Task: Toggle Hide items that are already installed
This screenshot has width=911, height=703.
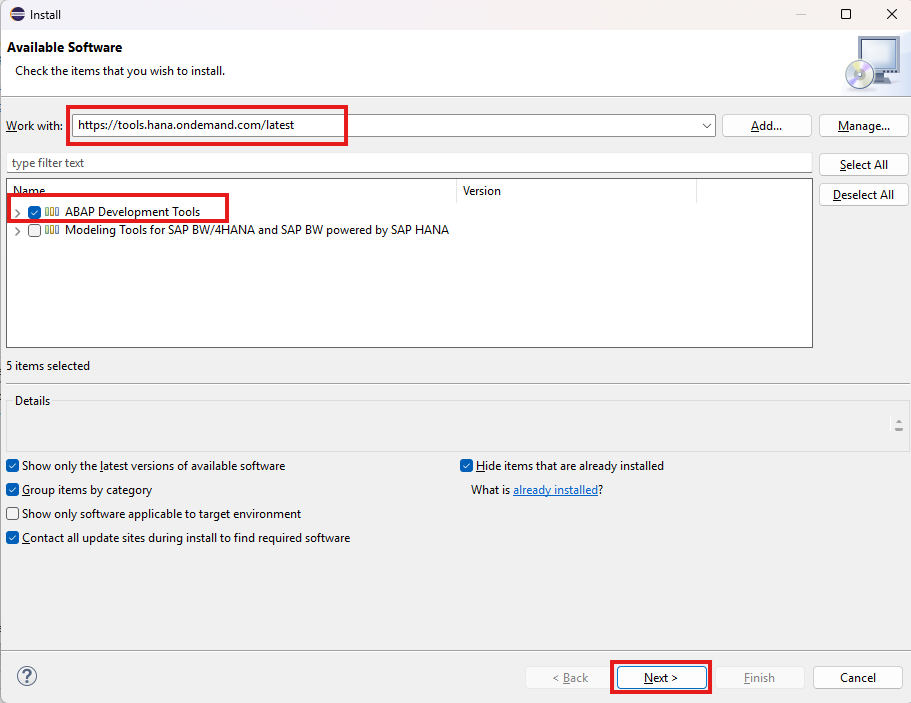Action: tap(466, 466)
